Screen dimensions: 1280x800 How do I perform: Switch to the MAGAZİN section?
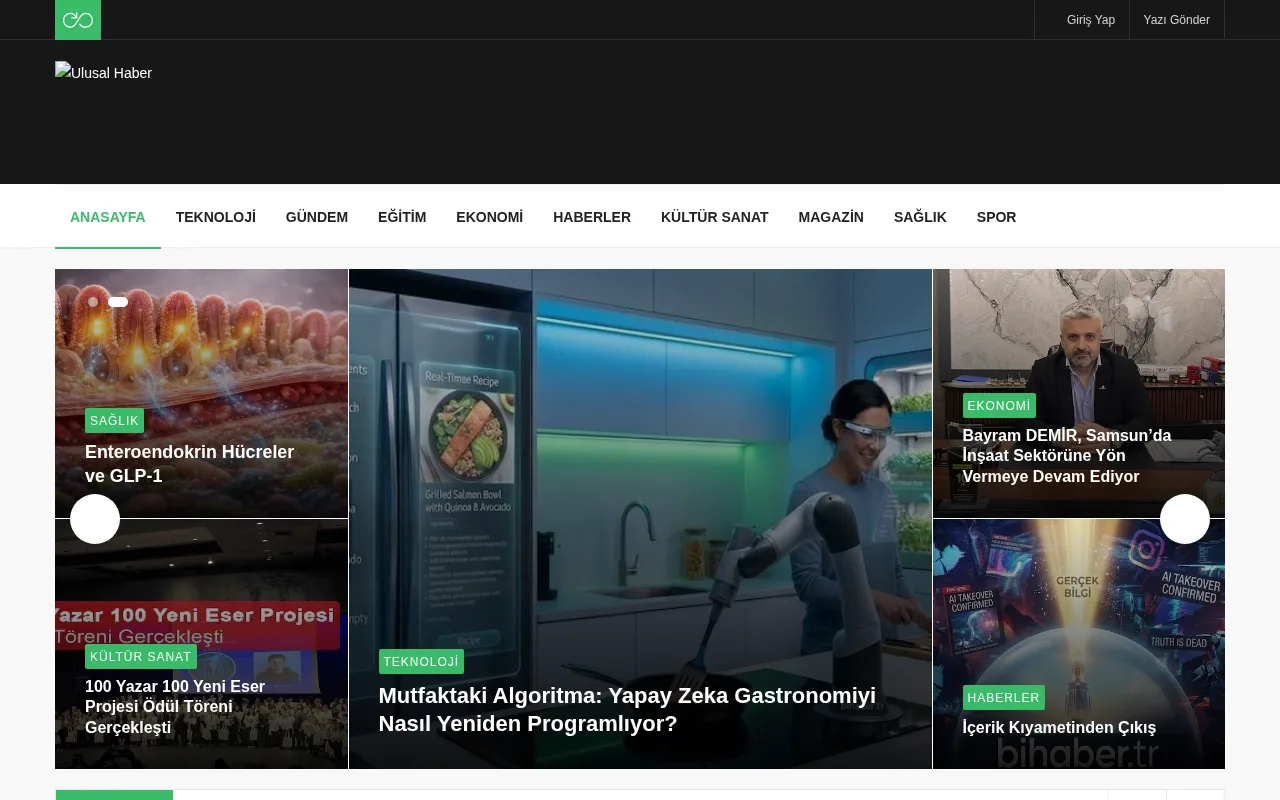pyautogui.click(x=831, y=217)
